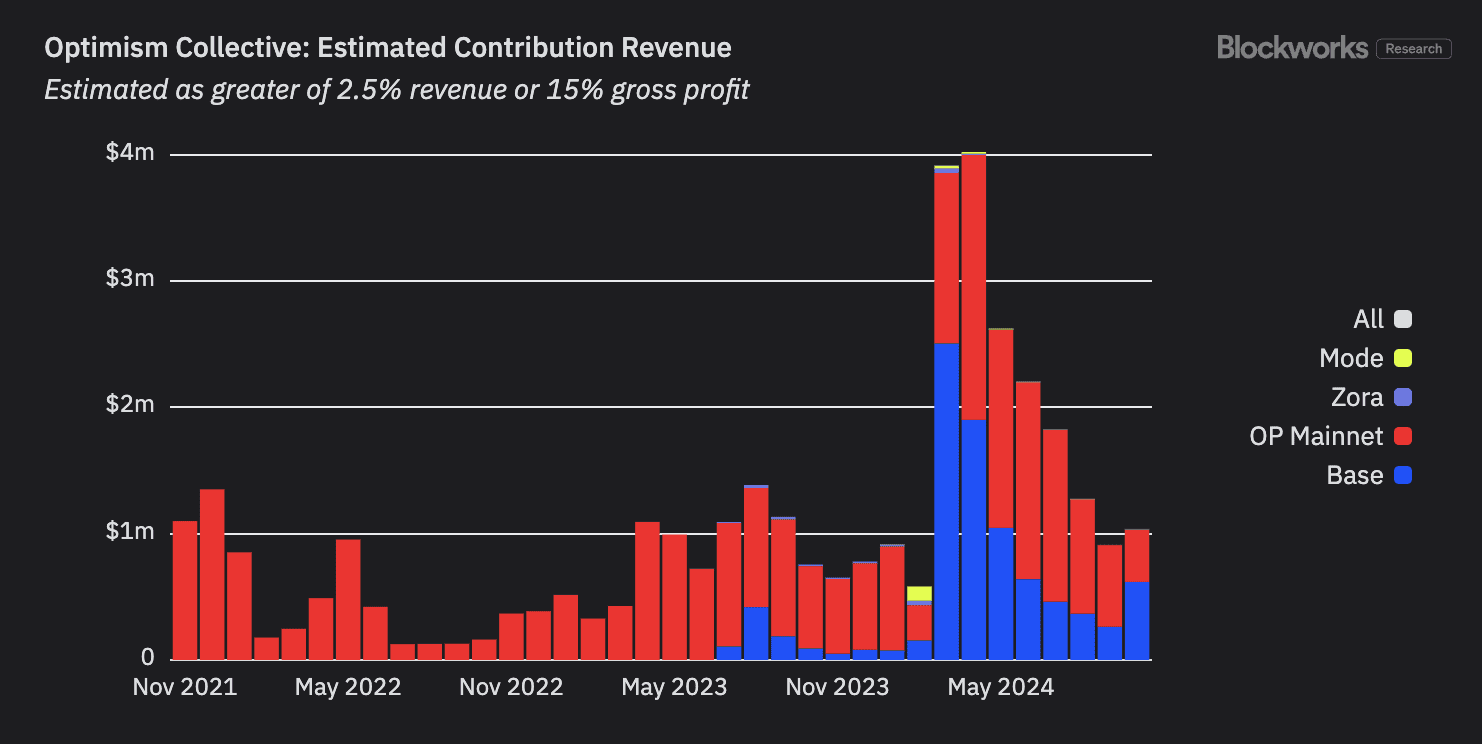This screenshot has width=1482, height=744.
Task: Click the Nov 2023 axis label
Action: pos(837,688)
